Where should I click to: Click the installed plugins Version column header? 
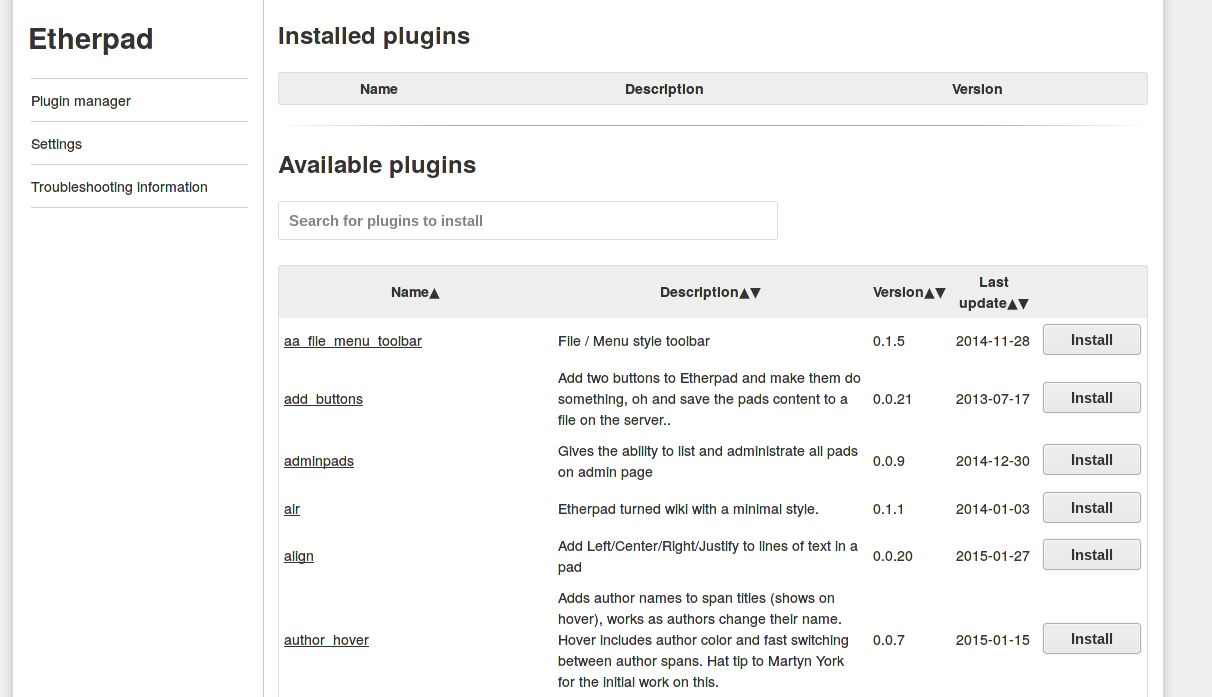pos(977,89)
